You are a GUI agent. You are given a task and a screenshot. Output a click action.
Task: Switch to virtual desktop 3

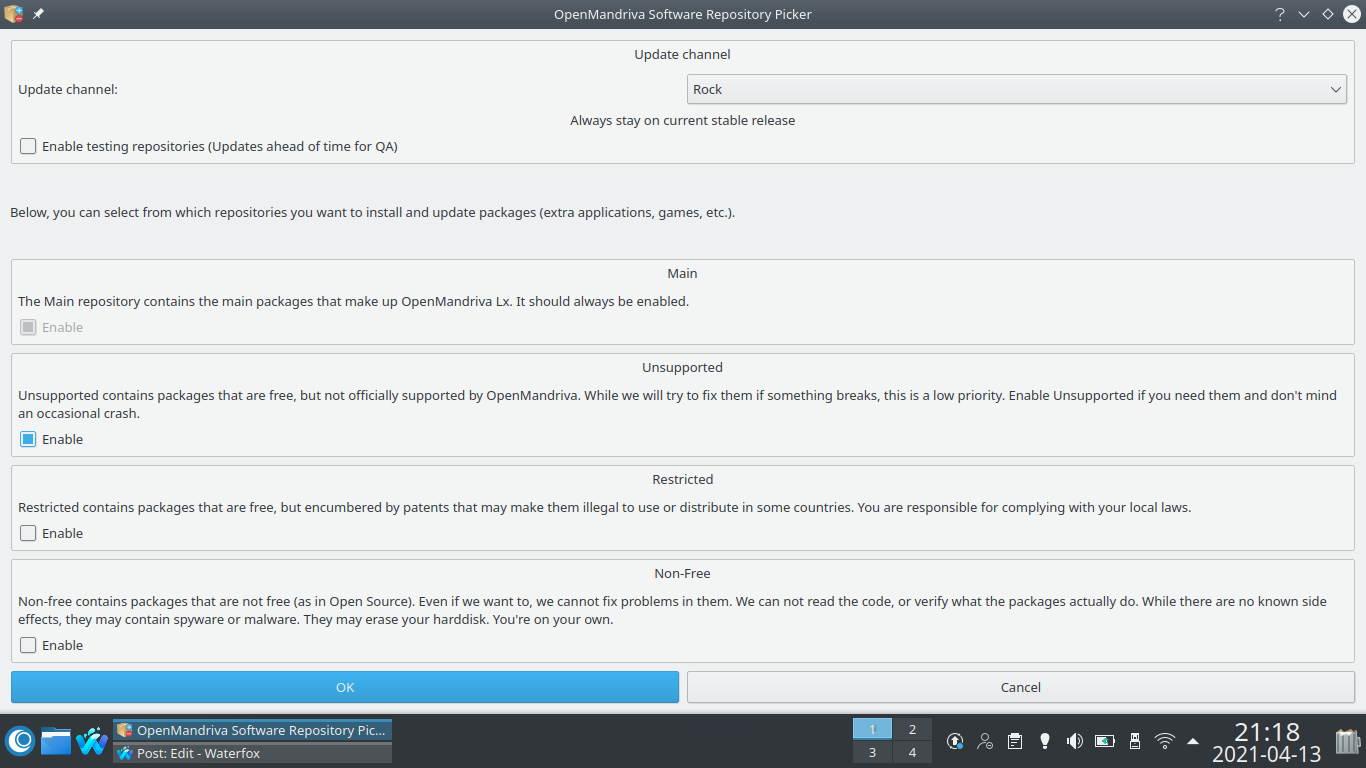pyautogui.click(x=872, y=752)
